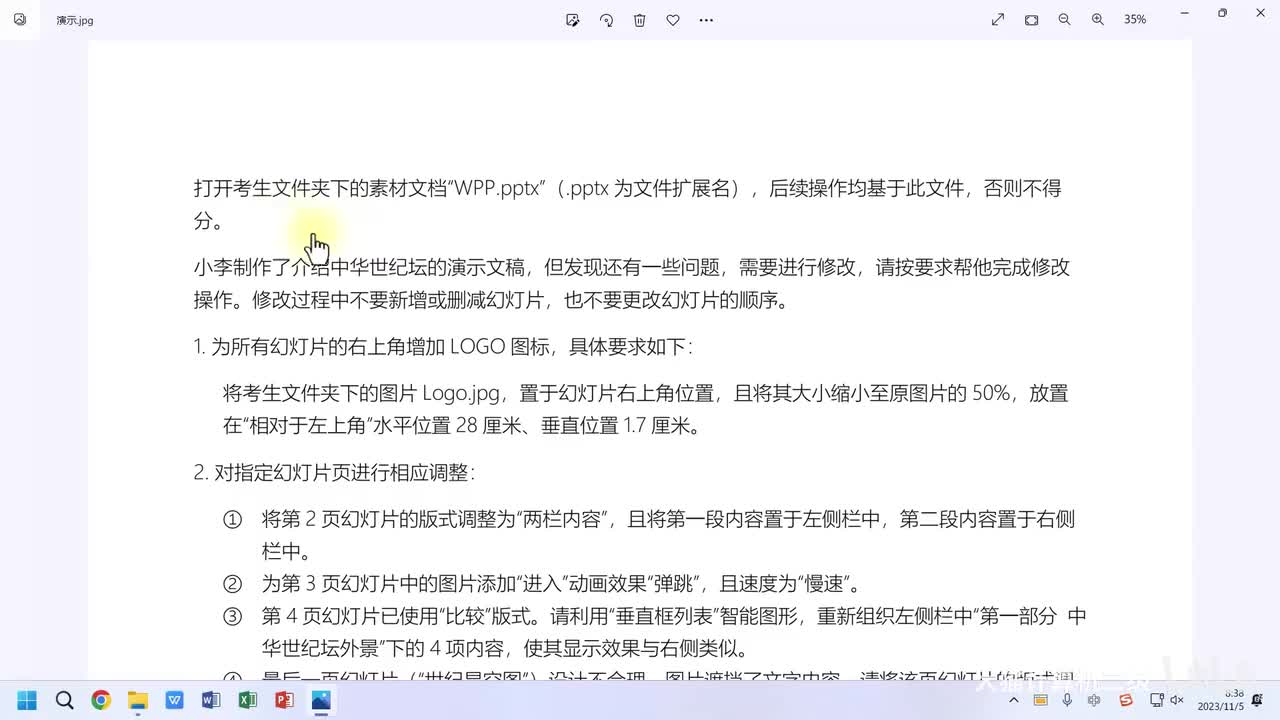Click the line “2. 对指定幻灯片页进行相应调整:”
The width and height of the screenshot is (1280, 720).
click(334, 472)
